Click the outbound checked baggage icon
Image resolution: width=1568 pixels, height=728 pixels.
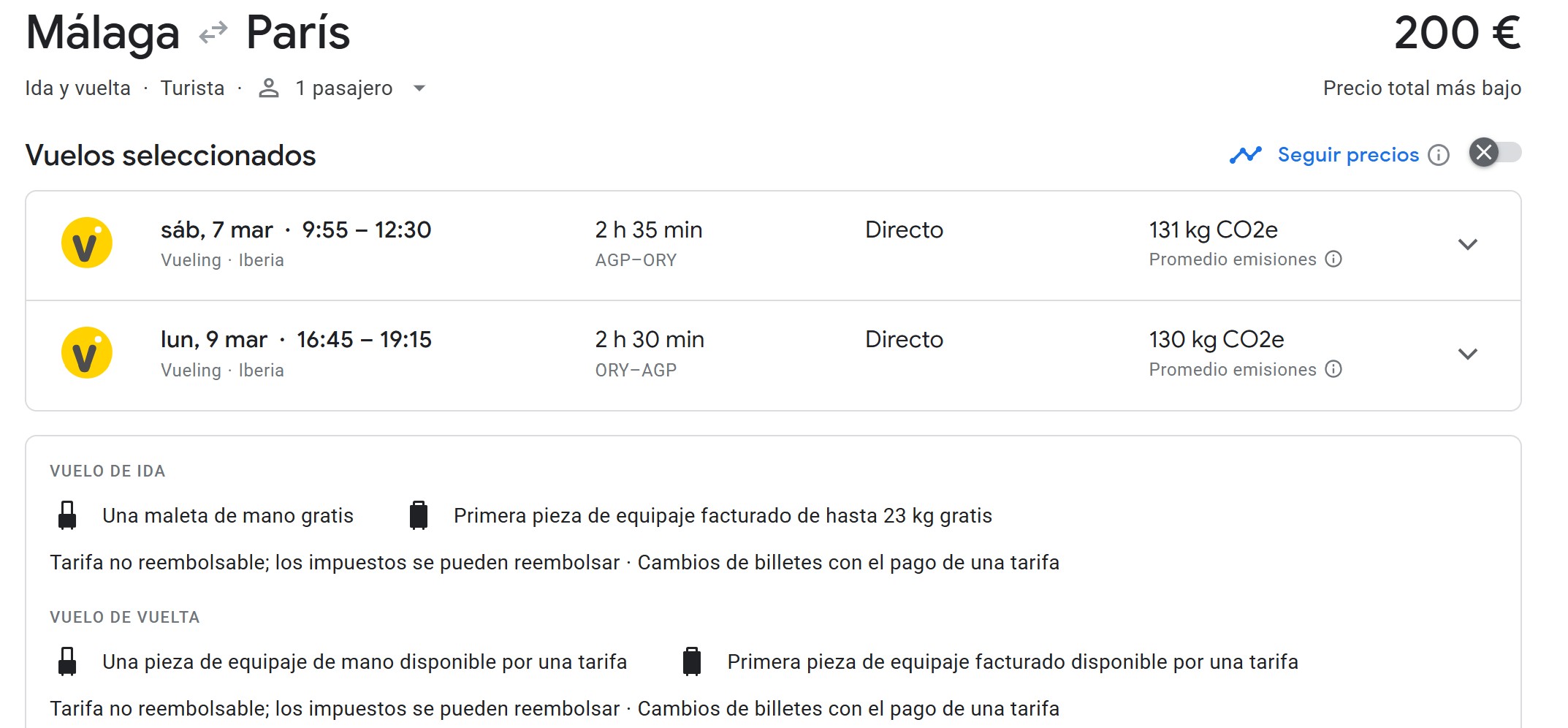(419, 515)
